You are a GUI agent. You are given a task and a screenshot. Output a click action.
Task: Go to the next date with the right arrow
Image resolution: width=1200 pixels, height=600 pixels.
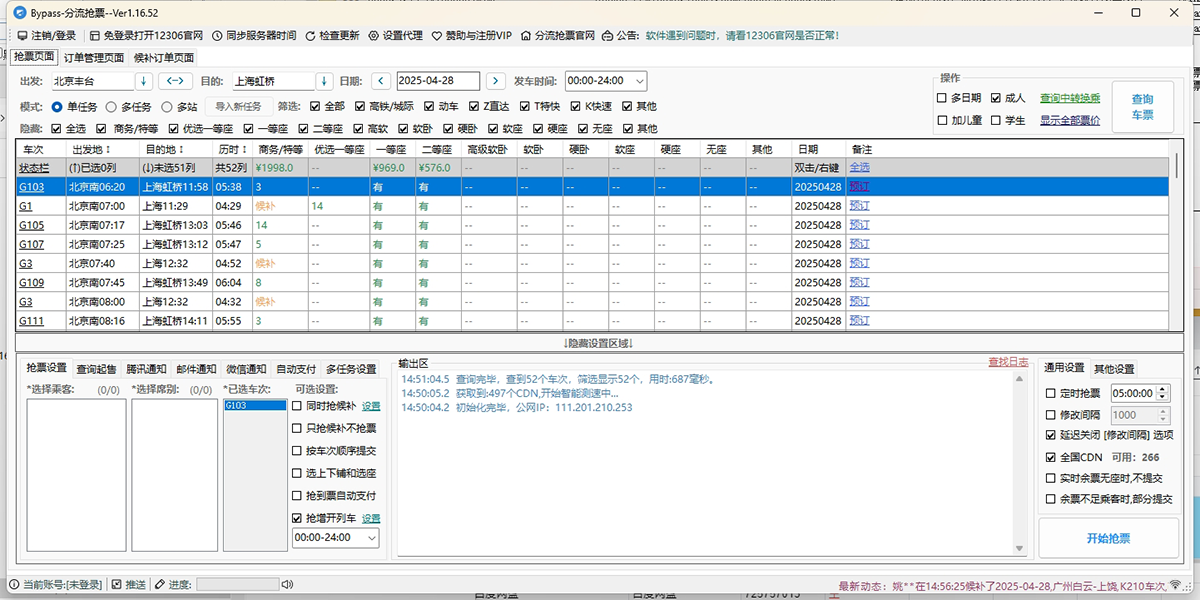pyautogui.click(x=495, y=81)
